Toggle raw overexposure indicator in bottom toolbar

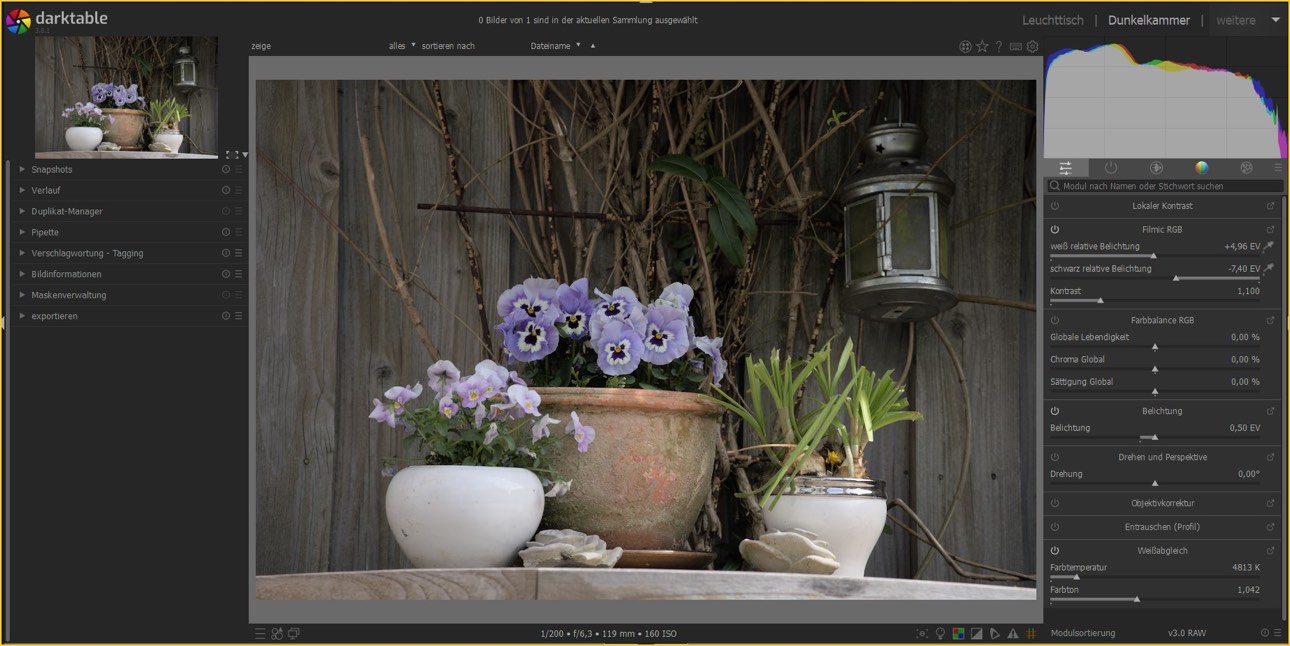coord(958,633)
